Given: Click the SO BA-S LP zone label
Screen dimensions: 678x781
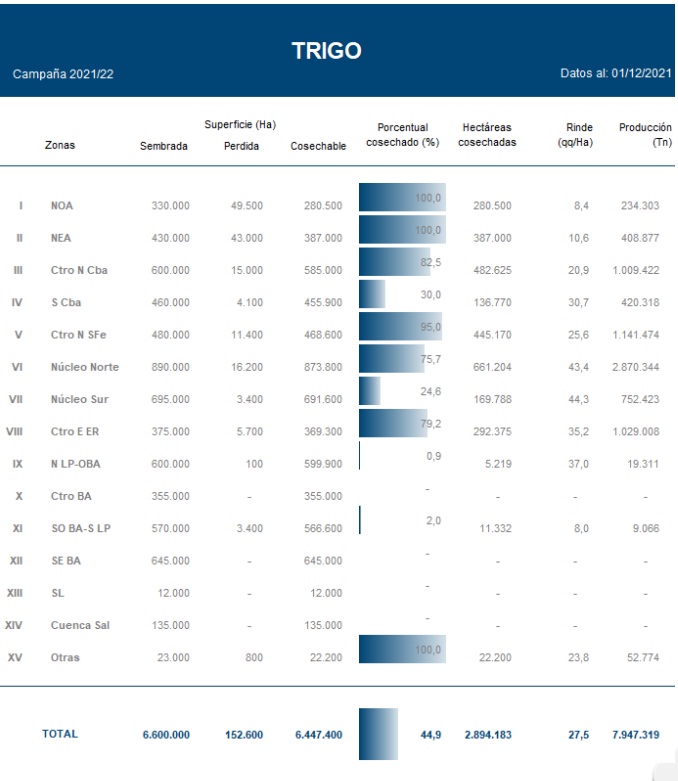Looking at the screenshot, I should pyautogui.click(x=82, y=528).
